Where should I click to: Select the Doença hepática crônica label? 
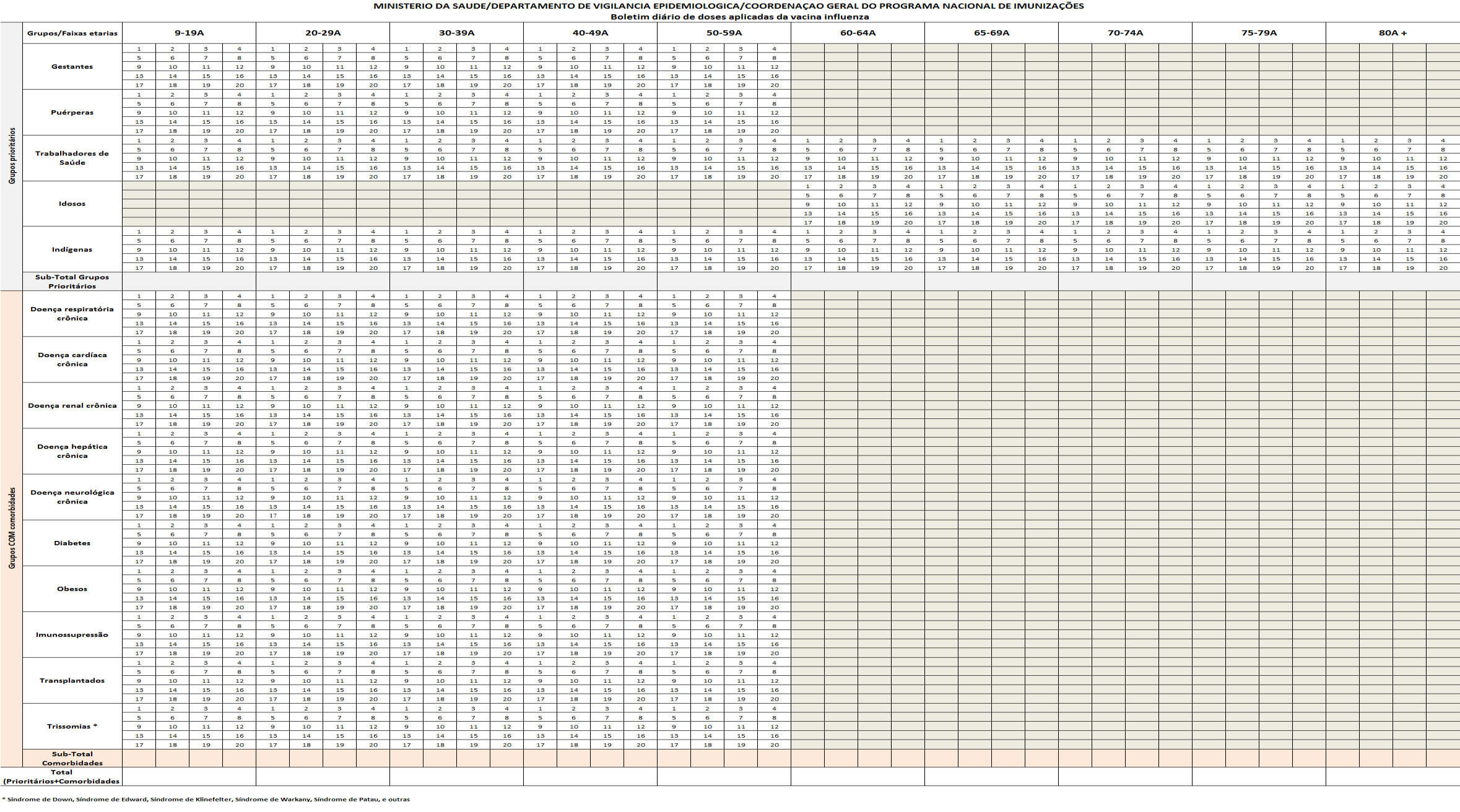click(x=72, y=451)
